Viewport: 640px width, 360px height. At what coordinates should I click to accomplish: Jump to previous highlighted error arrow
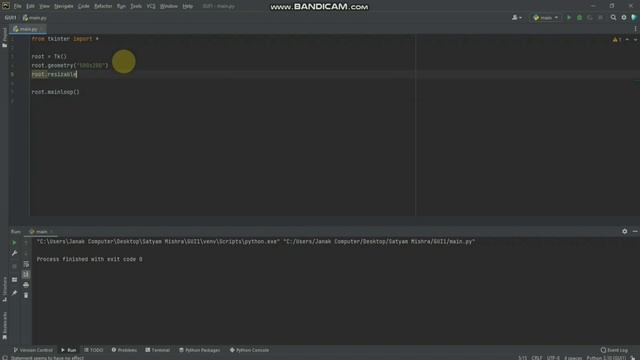627,39
